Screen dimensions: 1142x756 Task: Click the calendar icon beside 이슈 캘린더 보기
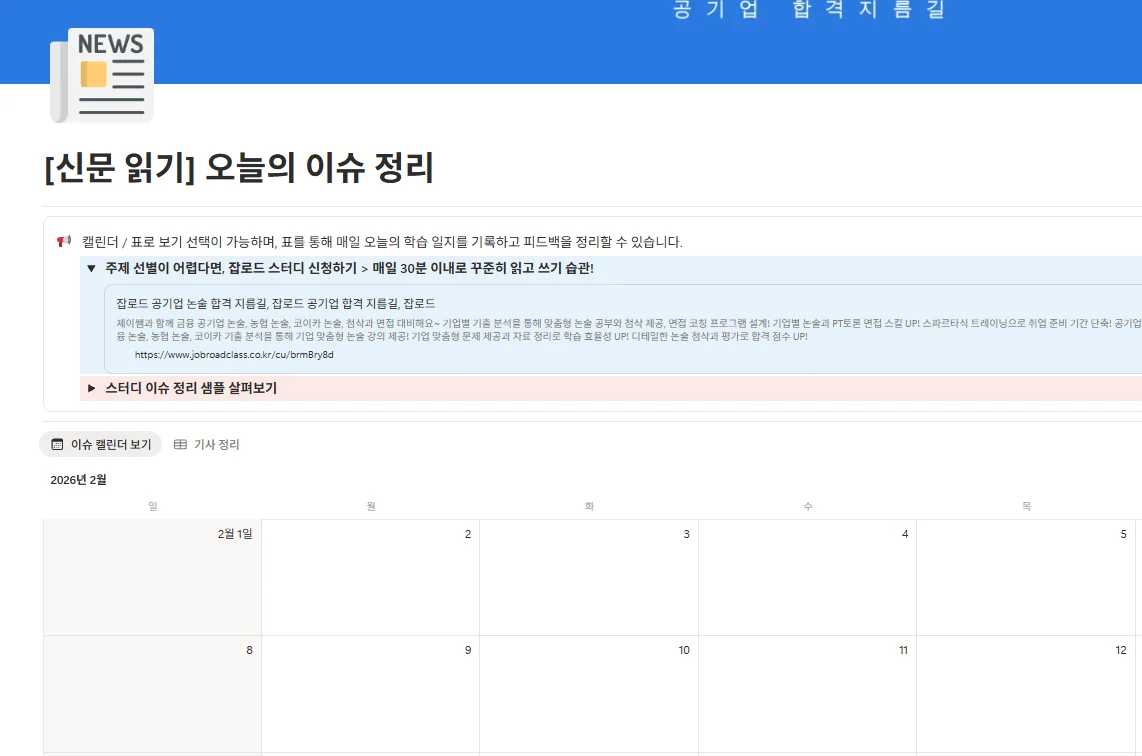59,443
